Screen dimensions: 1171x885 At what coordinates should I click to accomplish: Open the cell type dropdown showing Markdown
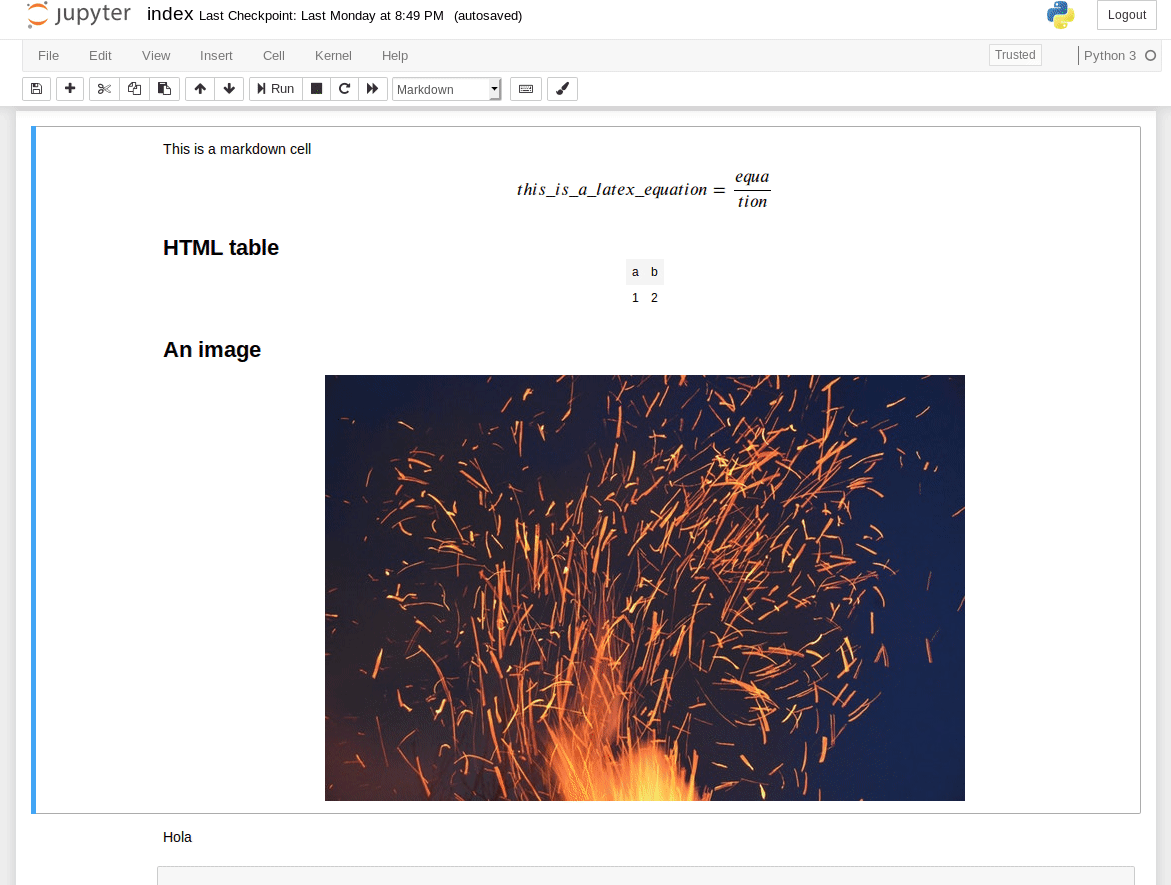pyautogui.click(x=447, y=90)
